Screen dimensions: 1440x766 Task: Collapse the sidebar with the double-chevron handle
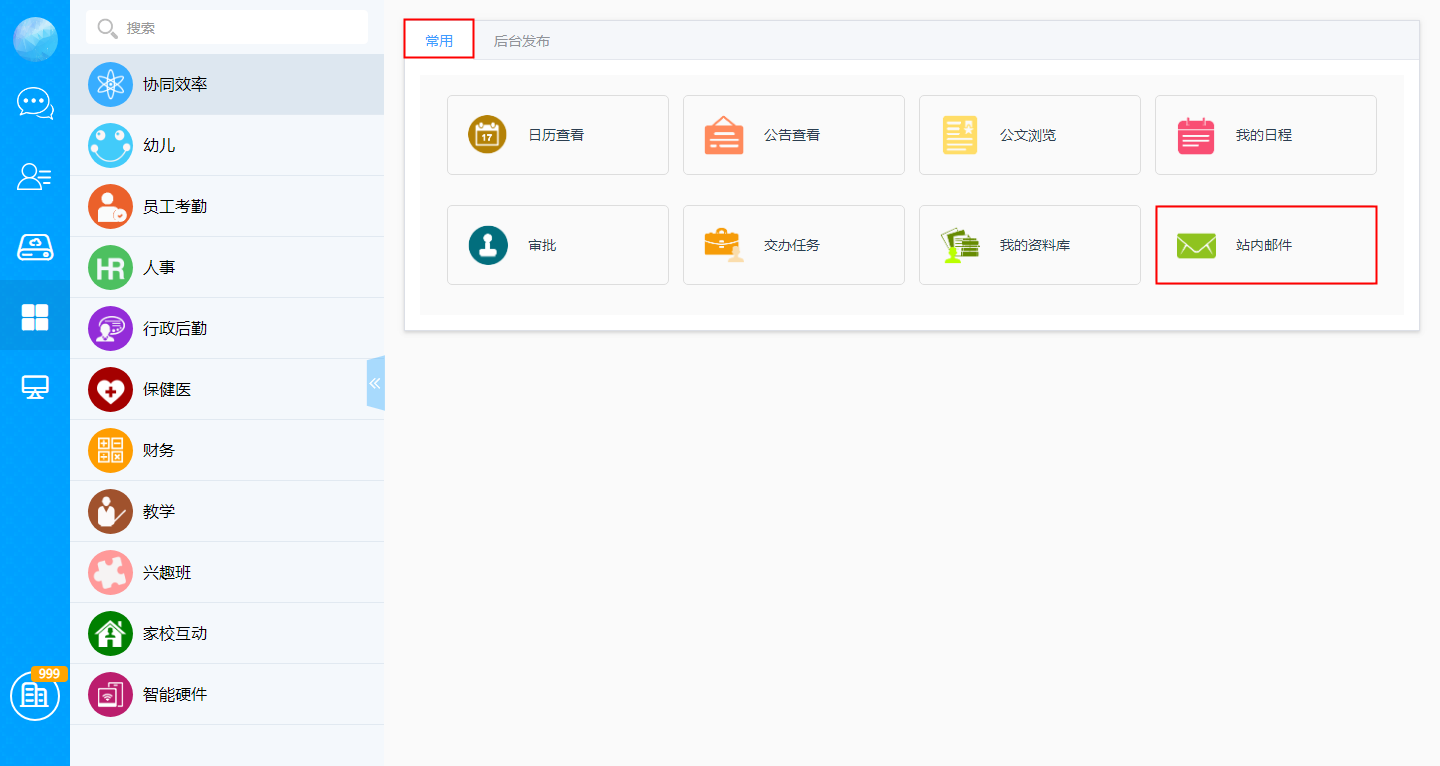[375, 383]
